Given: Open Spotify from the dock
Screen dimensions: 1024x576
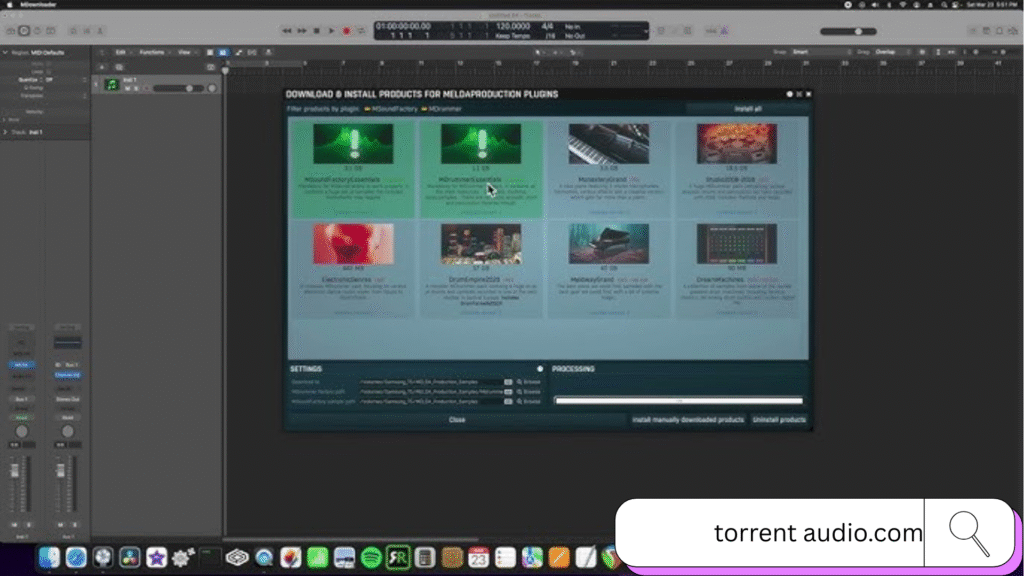Looking at the screenshot, I should (371, 557).
